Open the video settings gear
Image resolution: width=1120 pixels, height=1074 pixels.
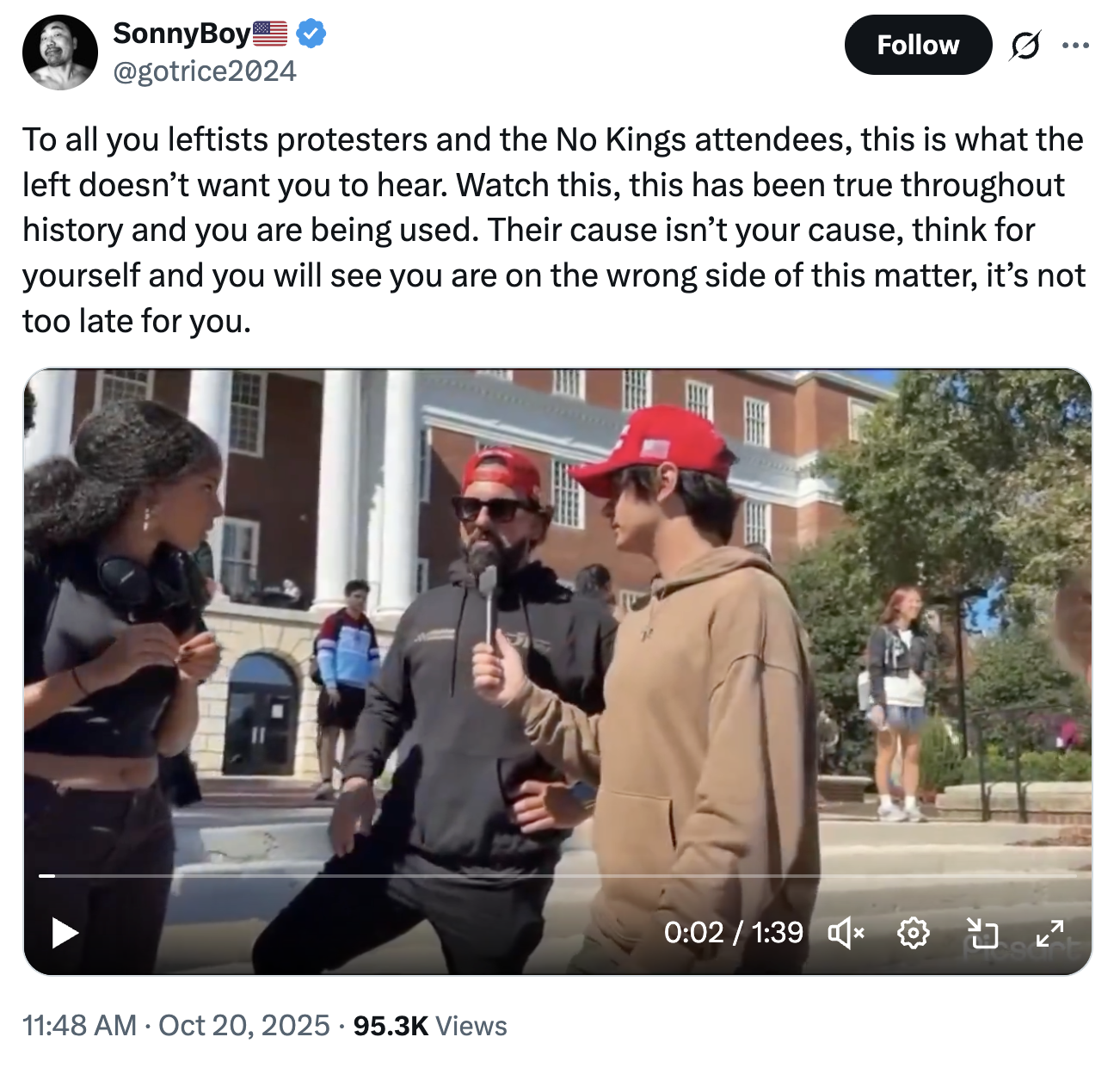pos(913,932)
